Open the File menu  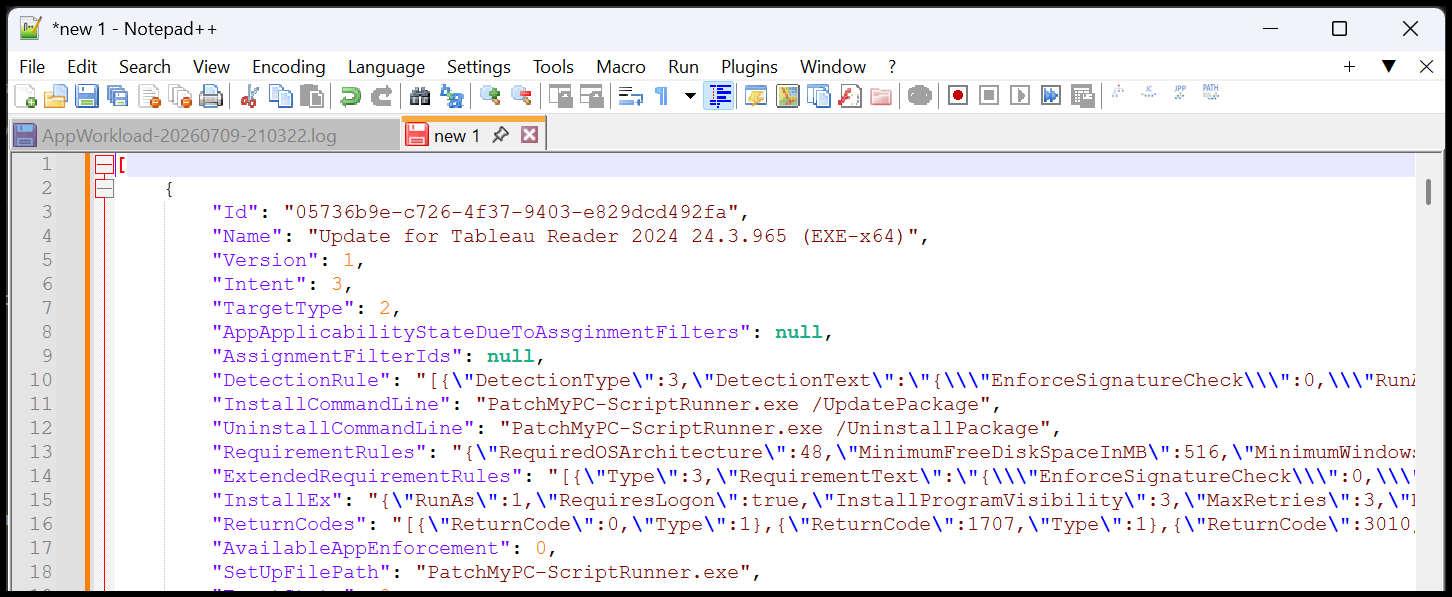[x=32, y=67]
